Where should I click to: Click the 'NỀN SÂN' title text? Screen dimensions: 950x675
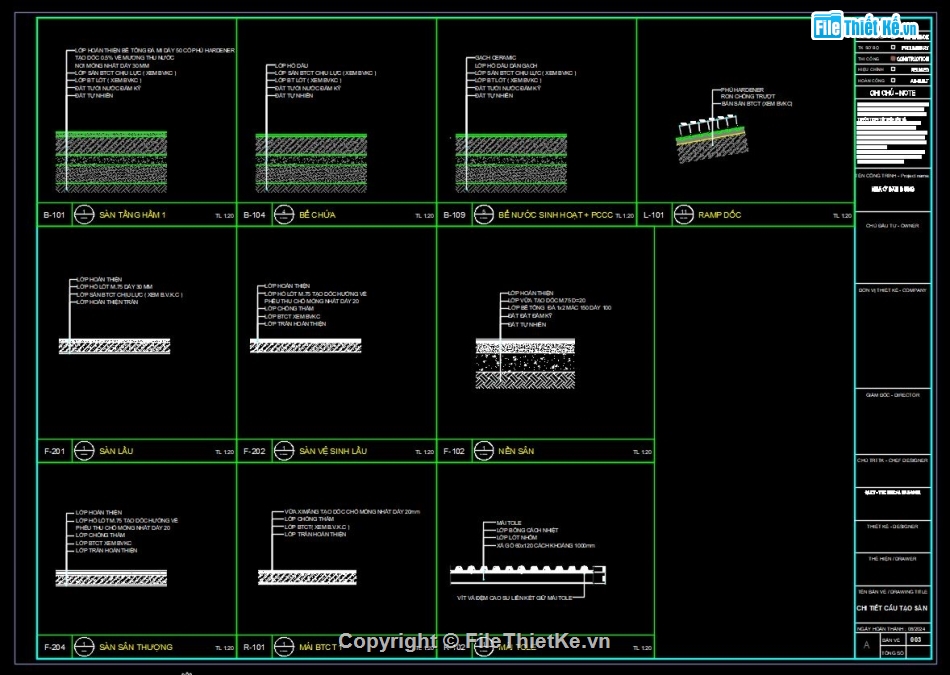(516, 451)
